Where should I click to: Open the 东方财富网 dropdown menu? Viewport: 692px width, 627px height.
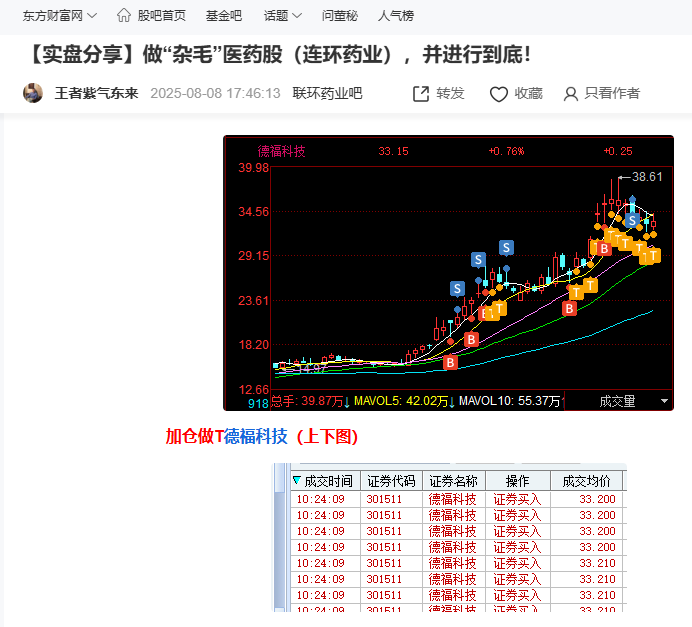coord(60,16)
